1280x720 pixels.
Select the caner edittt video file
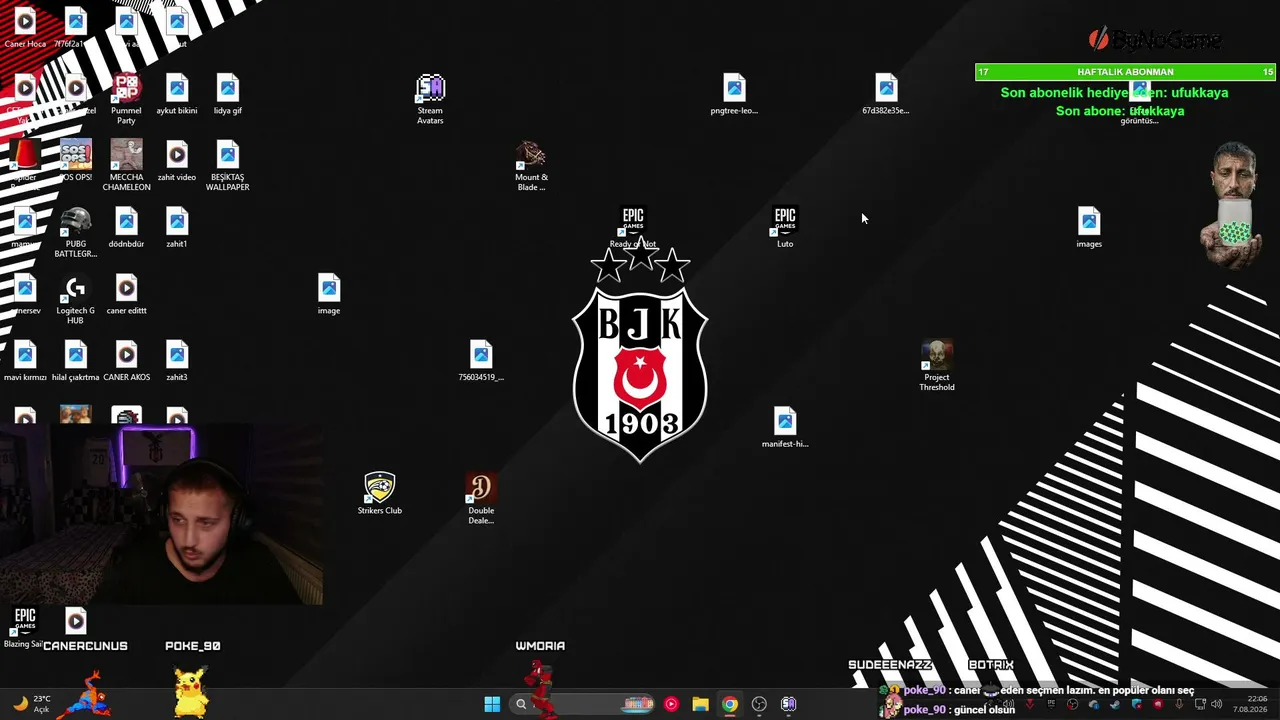(126, 295)
